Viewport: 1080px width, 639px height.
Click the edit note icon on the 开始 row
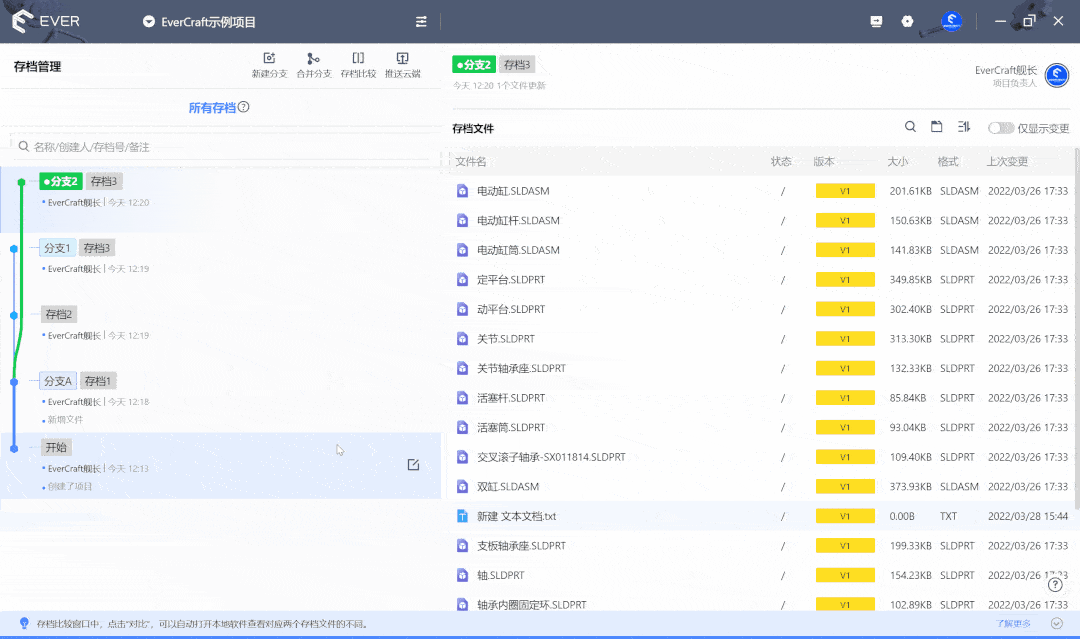point(413,465)
